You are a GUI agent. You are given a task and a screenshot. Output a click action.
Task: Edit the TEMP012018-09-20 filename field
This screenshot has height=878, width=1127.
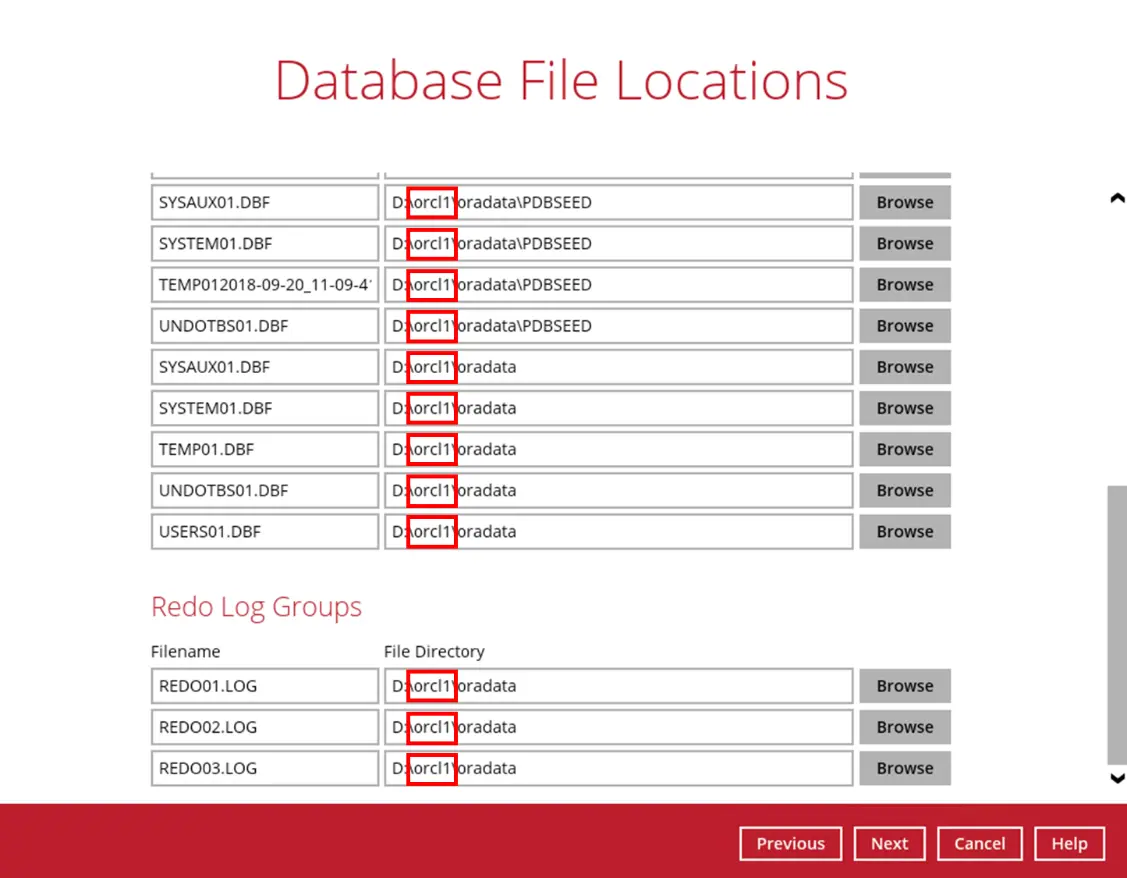[x=264, y=284]
